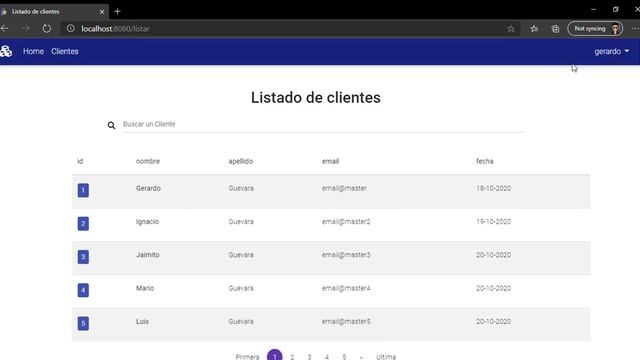The image size is (640, 360).
Task: Click the email@master5 cell
Action: click(346, 322)
